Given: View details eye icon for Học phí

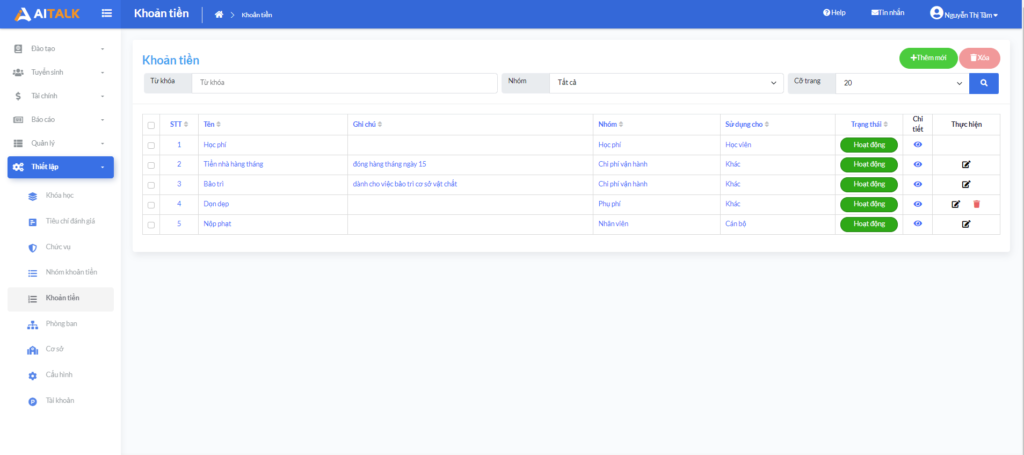Looking at the screenshot, I should click(918, 145).
